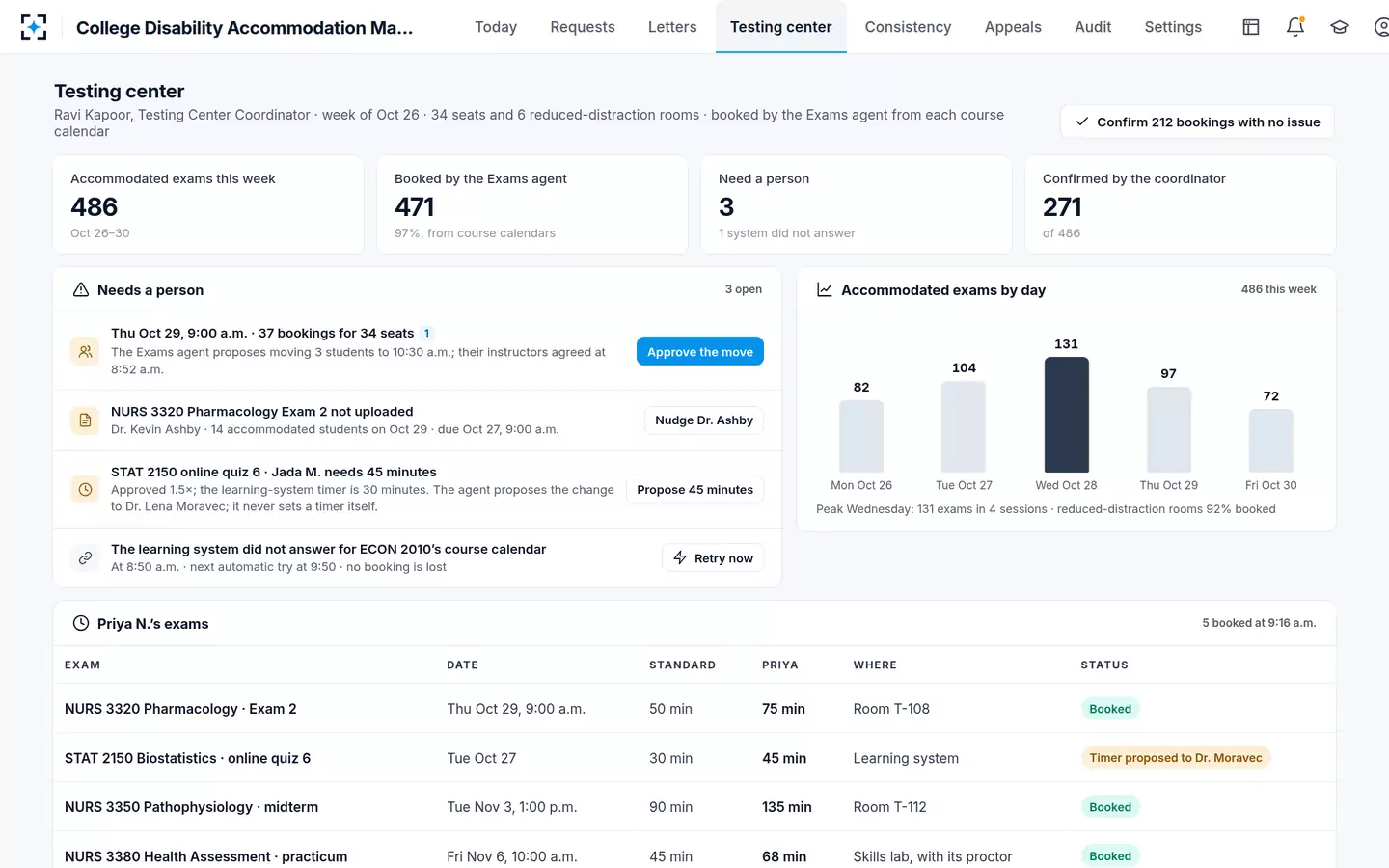Open the Audit tab
The width and height of the screenshot is (1389, 868).
tap(1093, 27)
